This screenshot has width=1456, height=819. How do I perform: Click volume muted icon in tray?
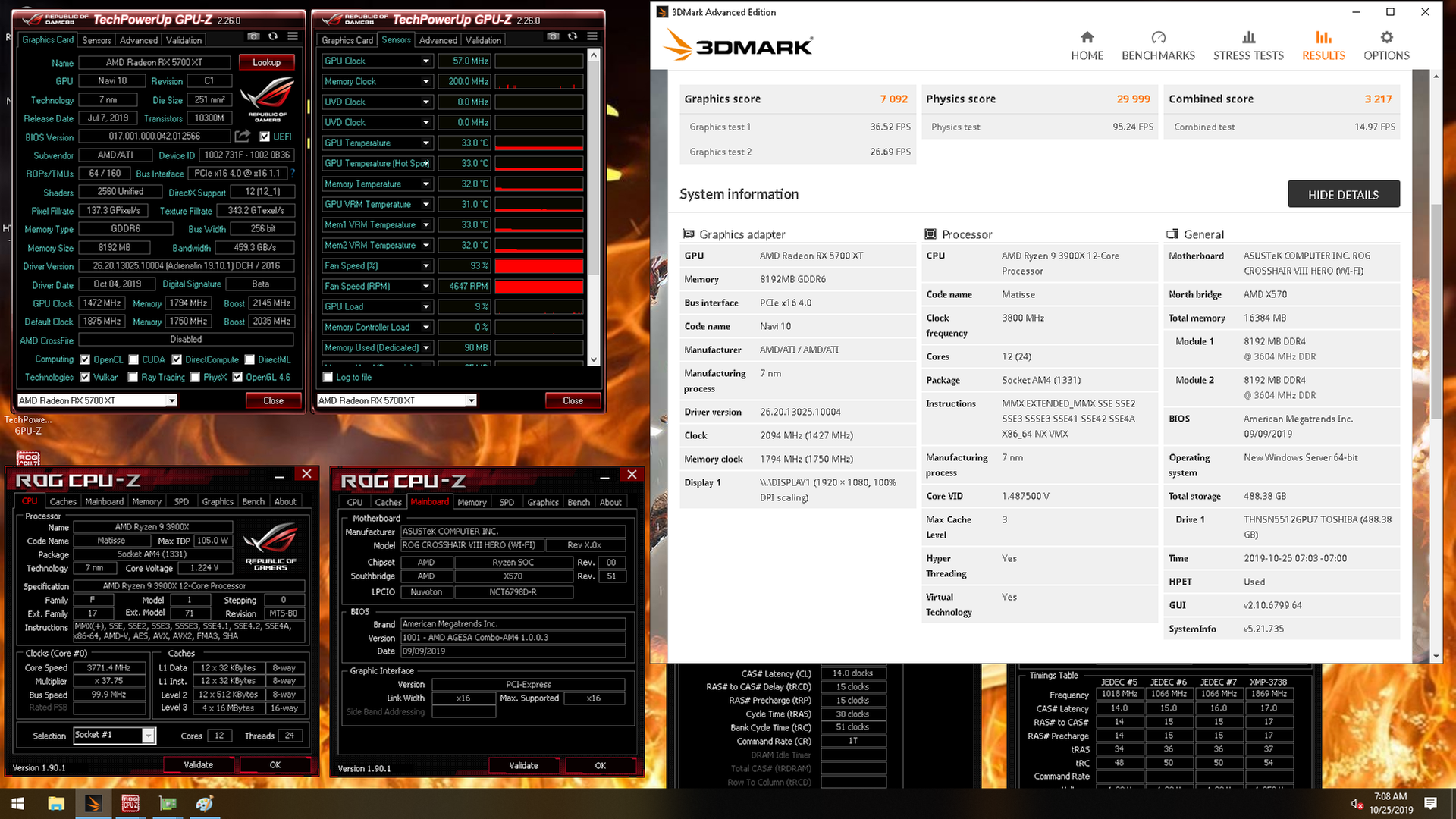(x=1357, y=804)
